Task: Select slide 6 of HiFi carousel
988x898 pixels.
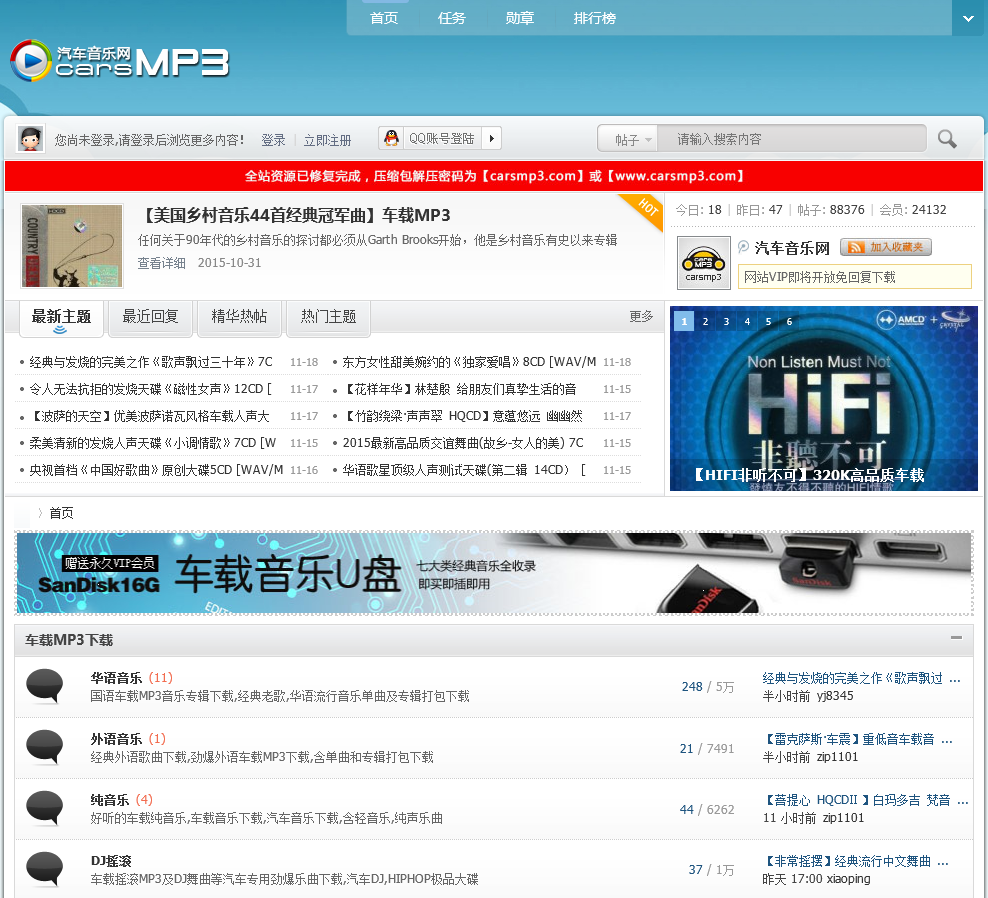Action: tap(789, 321)
